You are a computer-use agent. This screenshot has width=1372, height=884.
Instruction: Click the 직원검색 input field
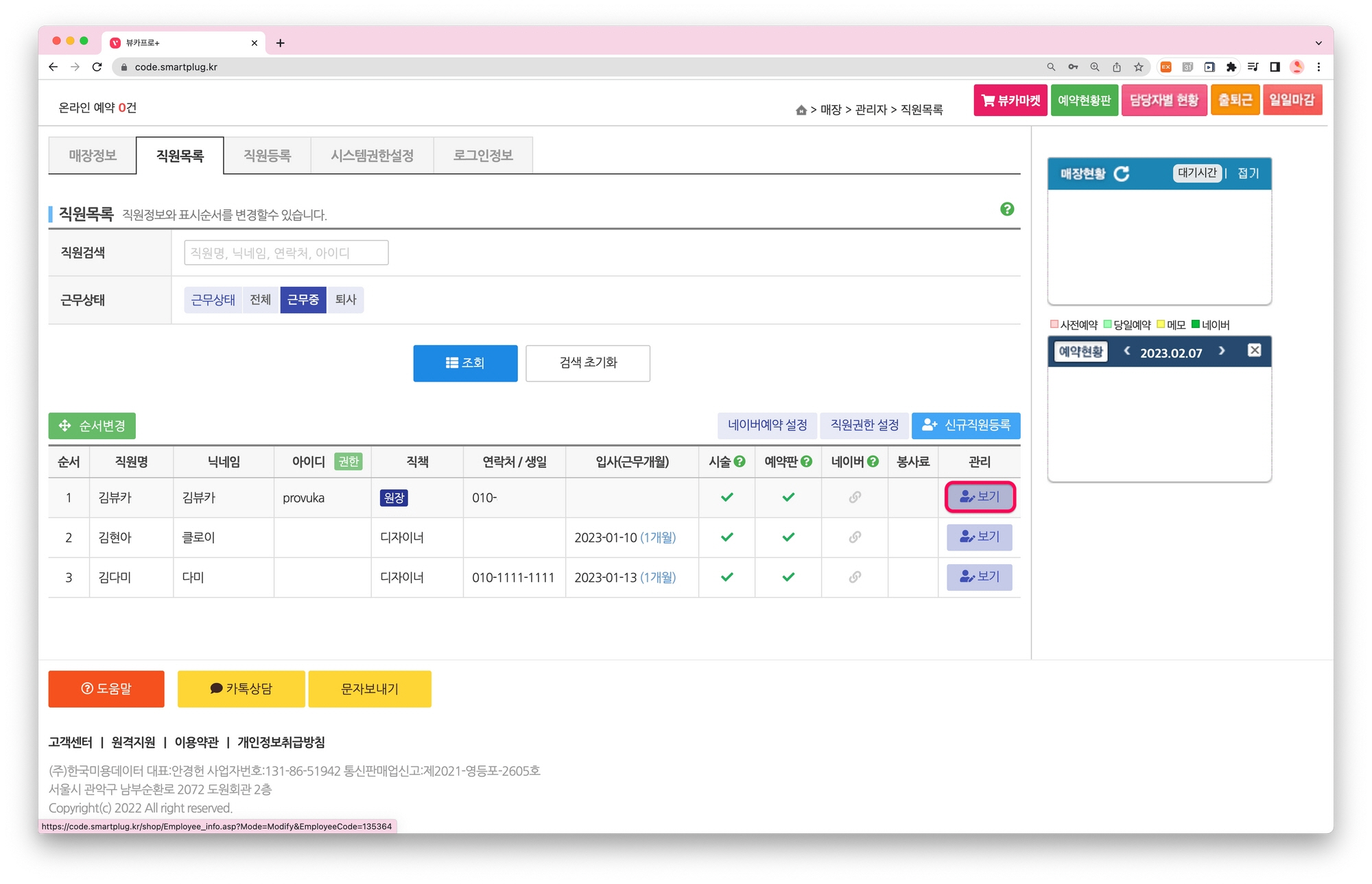click(x=286, y=253)
